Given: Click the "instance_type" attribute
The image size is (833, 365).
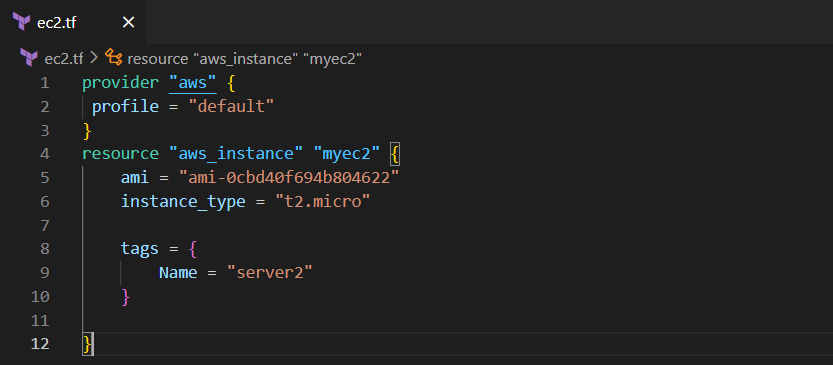Looking at the screenshot, I should (183, 201).
